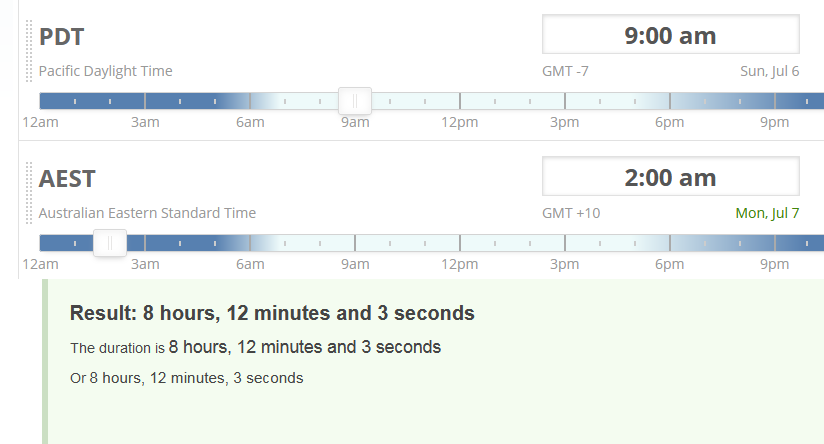Image resolution: width=824 pixels, height=444 pixels.
Task: Select 9pm on the AEST timeline
Action: (775, 243)
